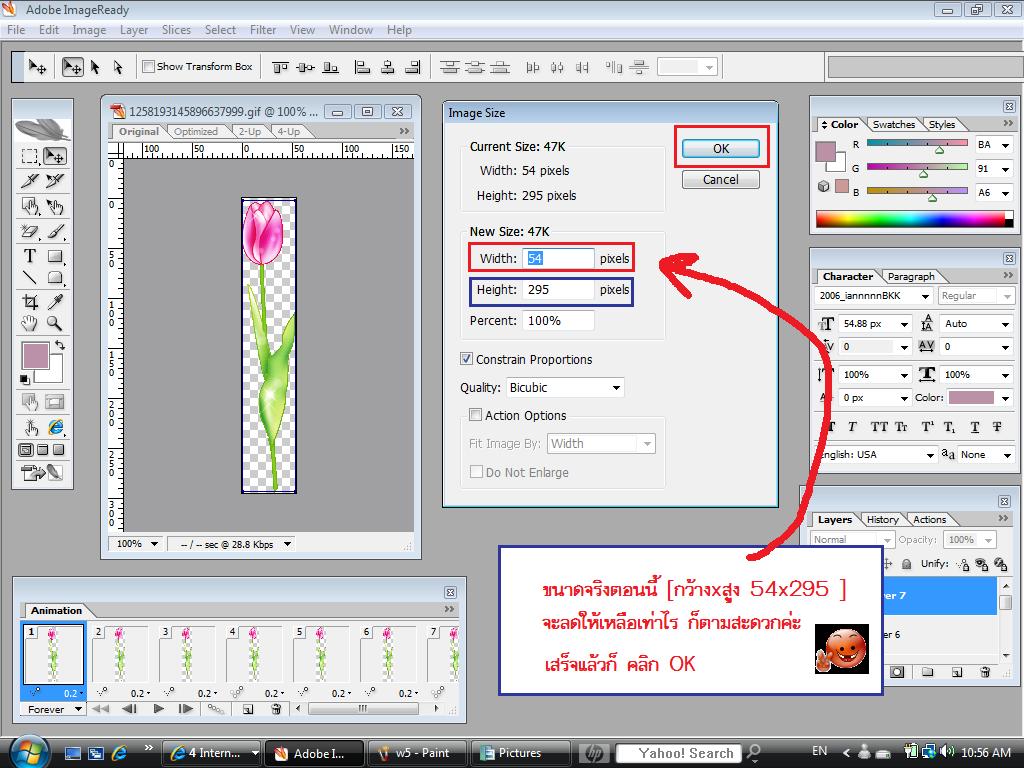
Task: Select the Rectangle shape tool
Action: coord(55,256)
